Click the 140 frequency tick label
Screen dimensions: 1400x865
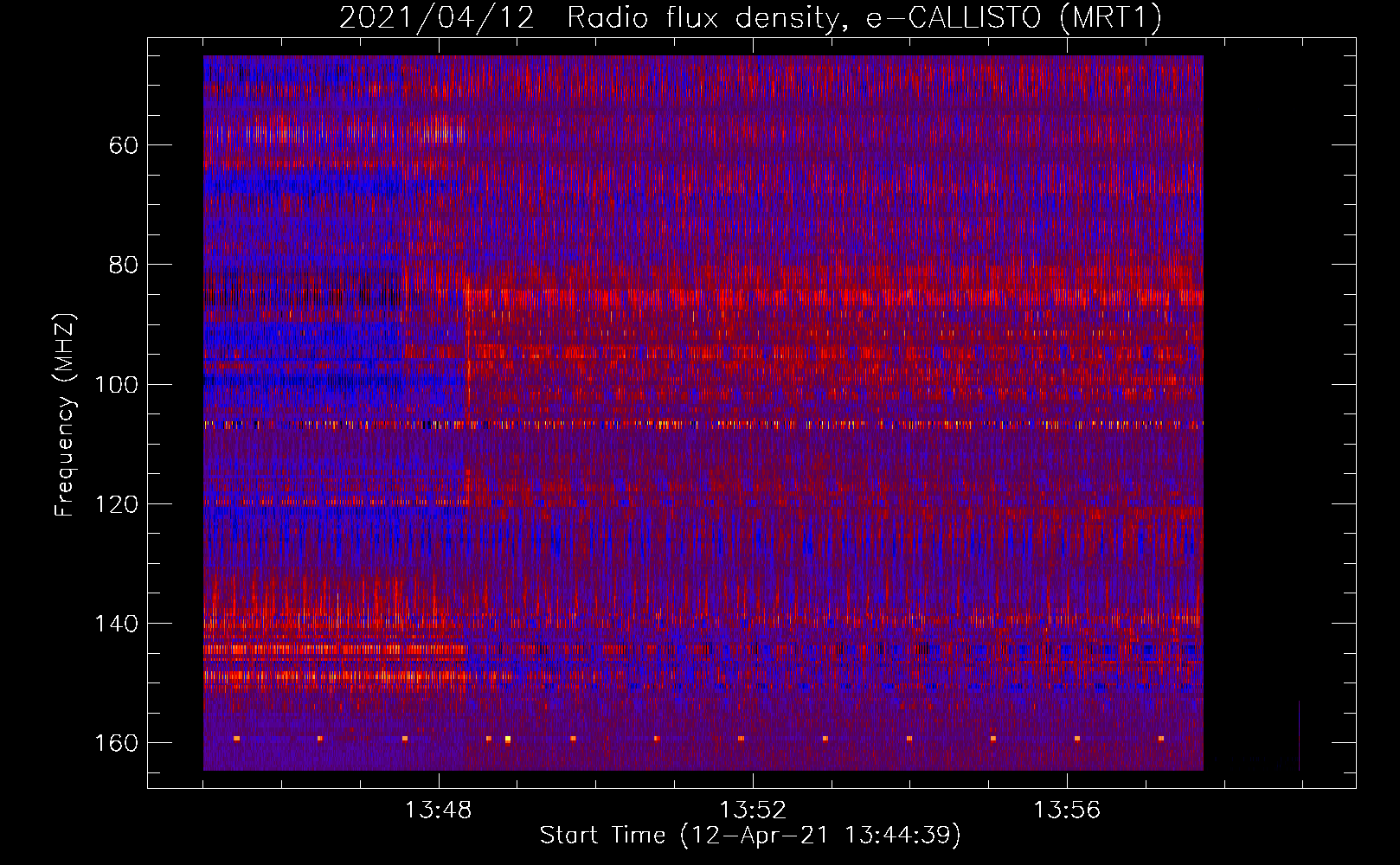click(117, 624)
